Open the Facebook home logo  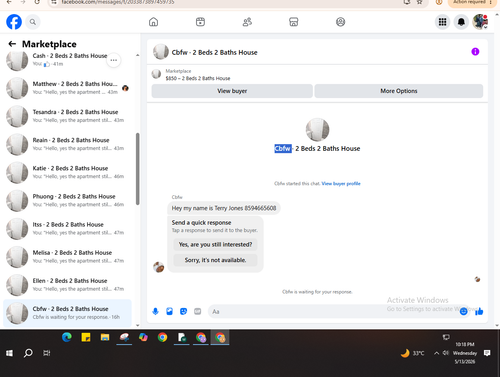click(x=14, y=22)
